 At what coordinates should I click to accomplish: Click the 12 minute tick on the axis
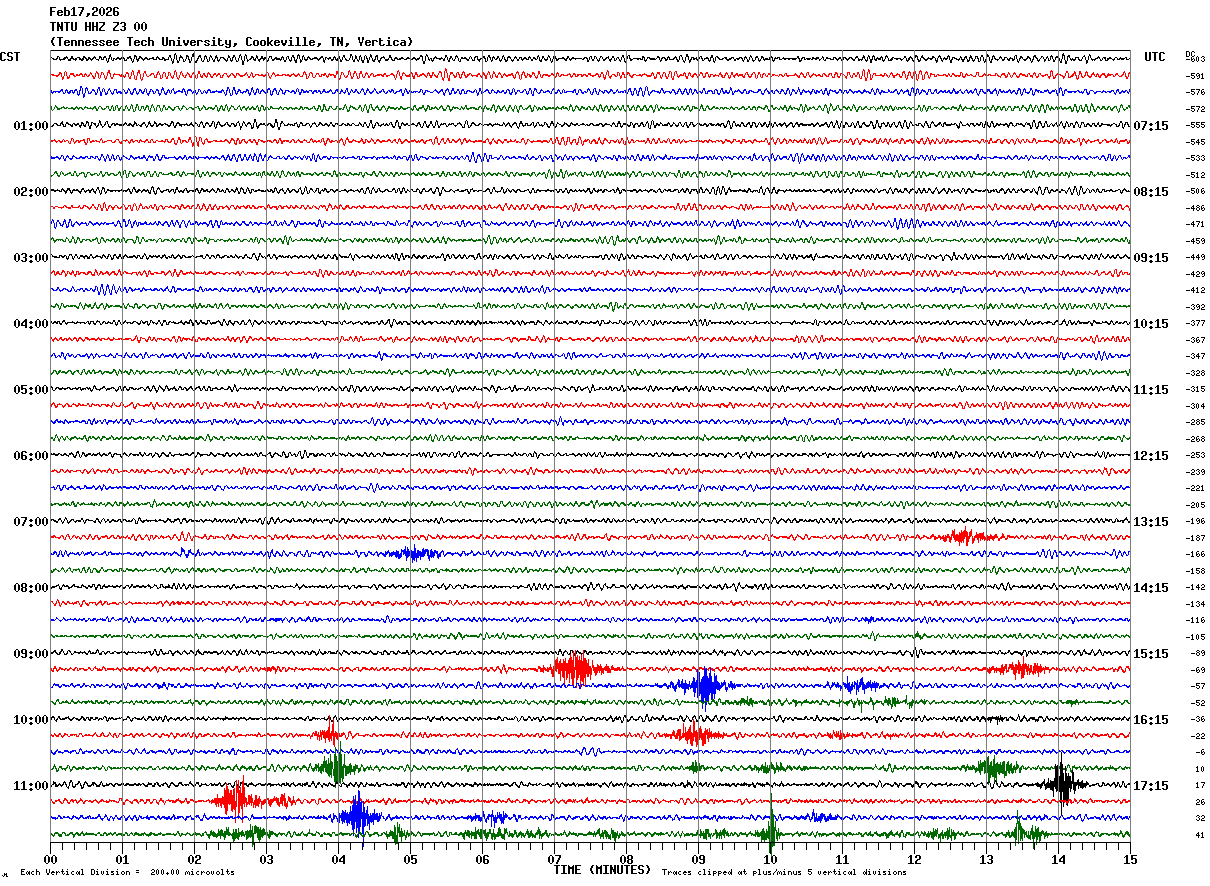coord(914,859)
